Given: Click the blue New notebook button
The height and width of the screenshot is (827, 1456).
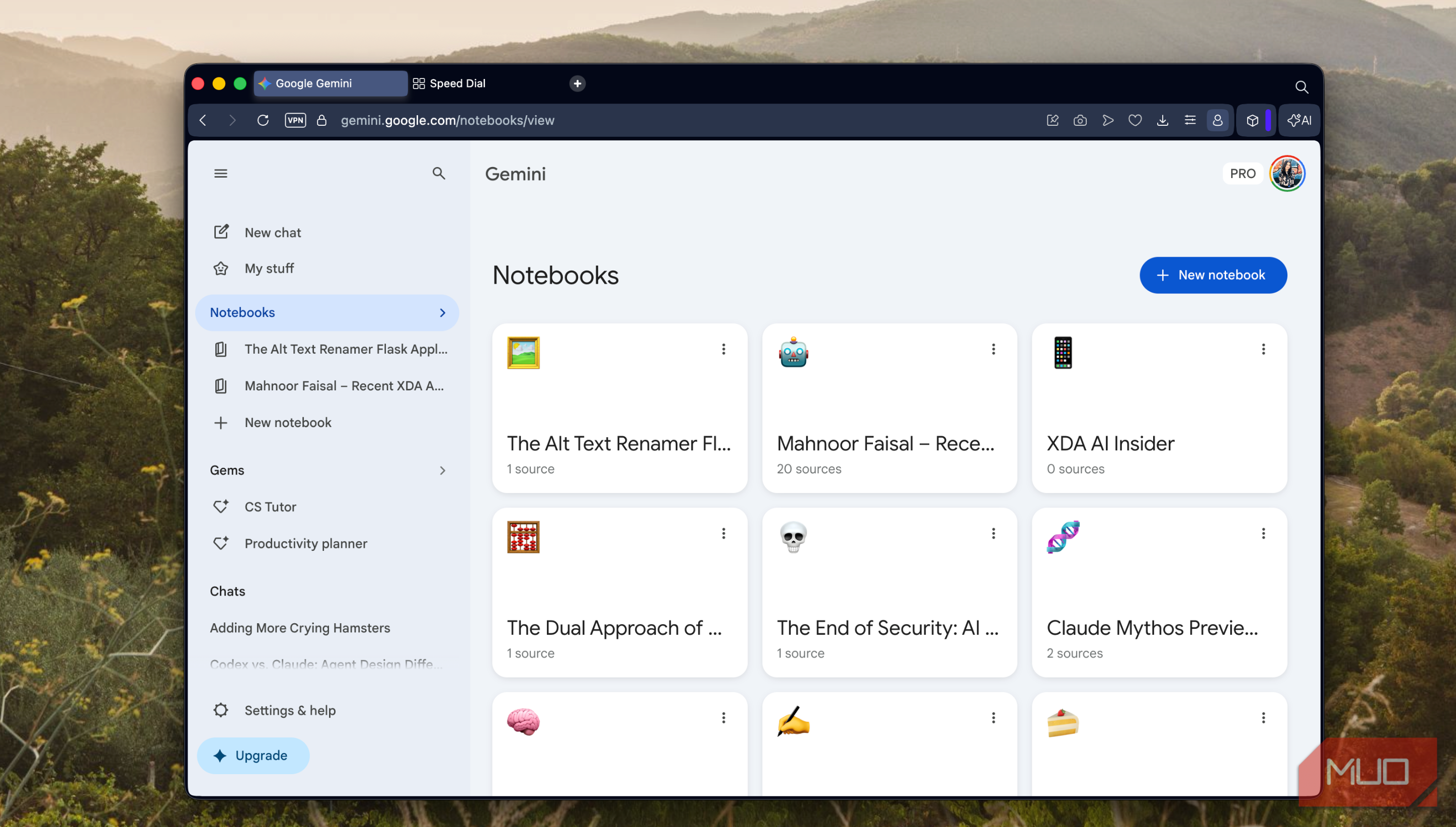Looking at the screenshot, I should pos(1213,275).
